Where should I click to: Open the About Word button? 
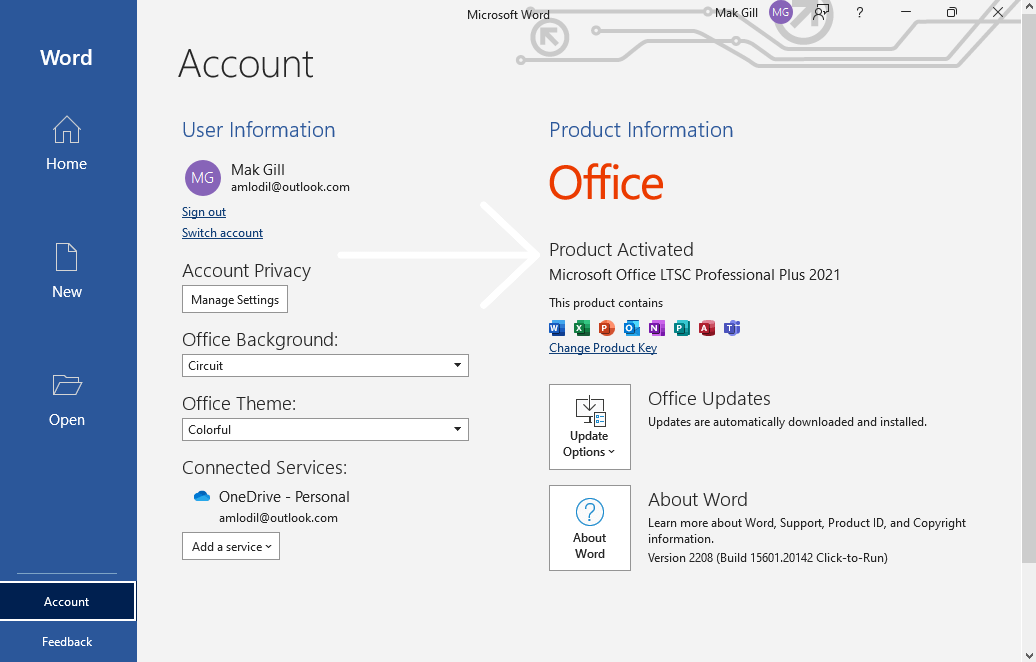click(589, 528)
